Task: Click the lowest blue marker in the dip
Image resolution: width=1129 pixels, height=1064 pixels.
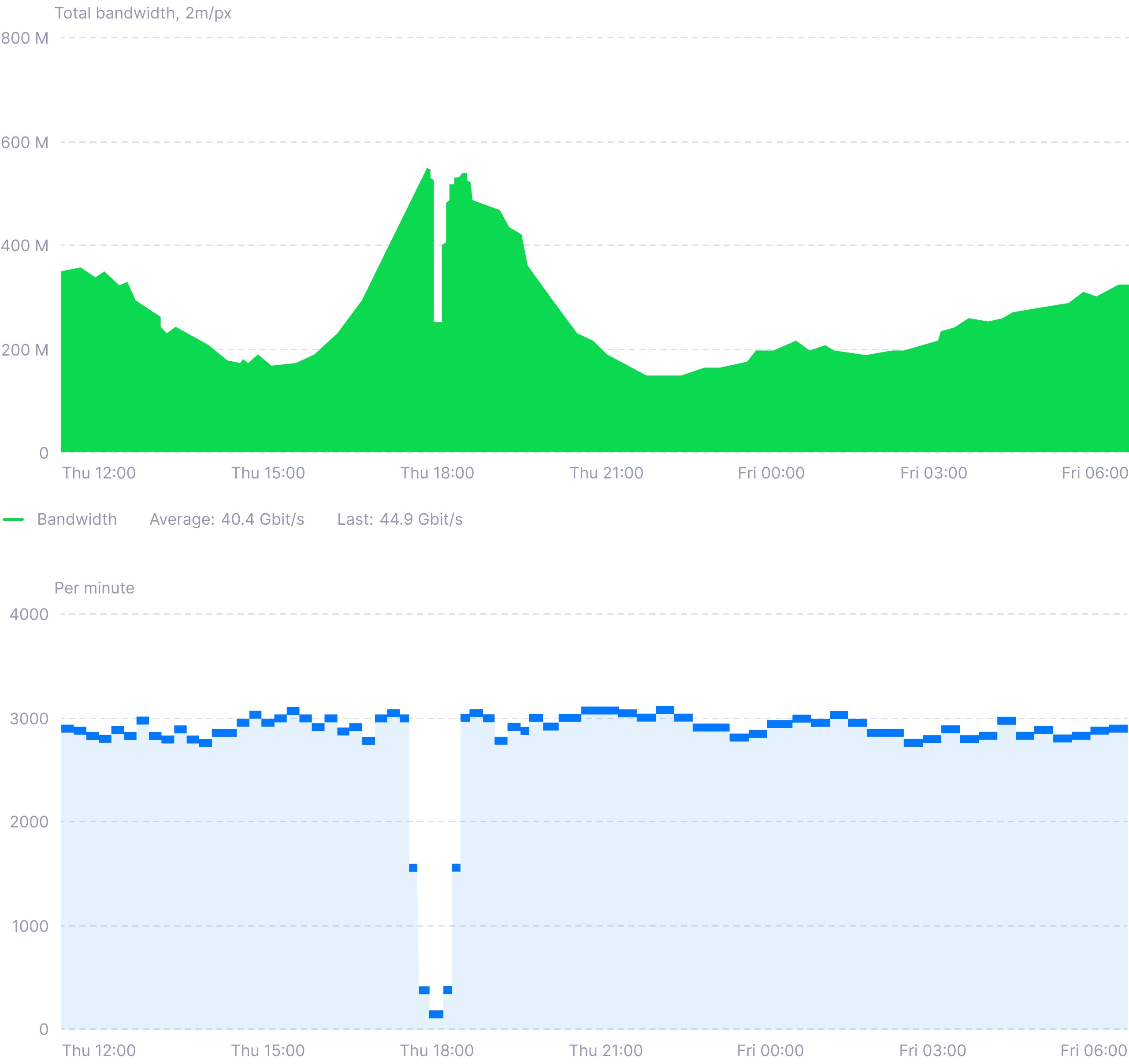Action: (436, 1014)
